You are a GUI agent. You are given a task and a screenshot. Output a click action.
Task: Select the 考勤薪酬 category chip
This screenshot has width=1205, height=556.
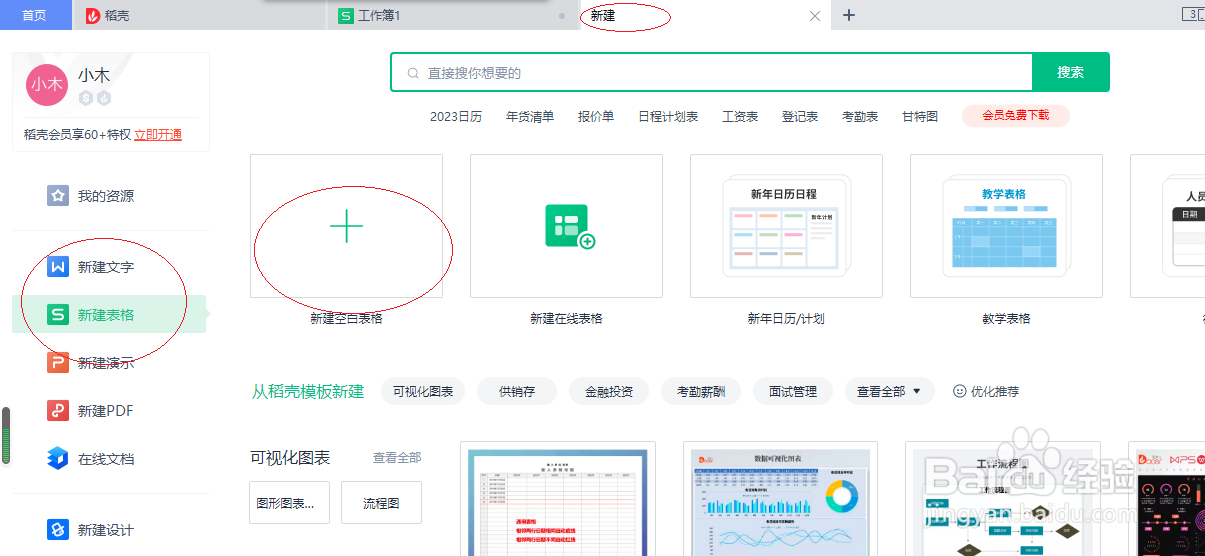pyautogui.click(x=701, y=391)
